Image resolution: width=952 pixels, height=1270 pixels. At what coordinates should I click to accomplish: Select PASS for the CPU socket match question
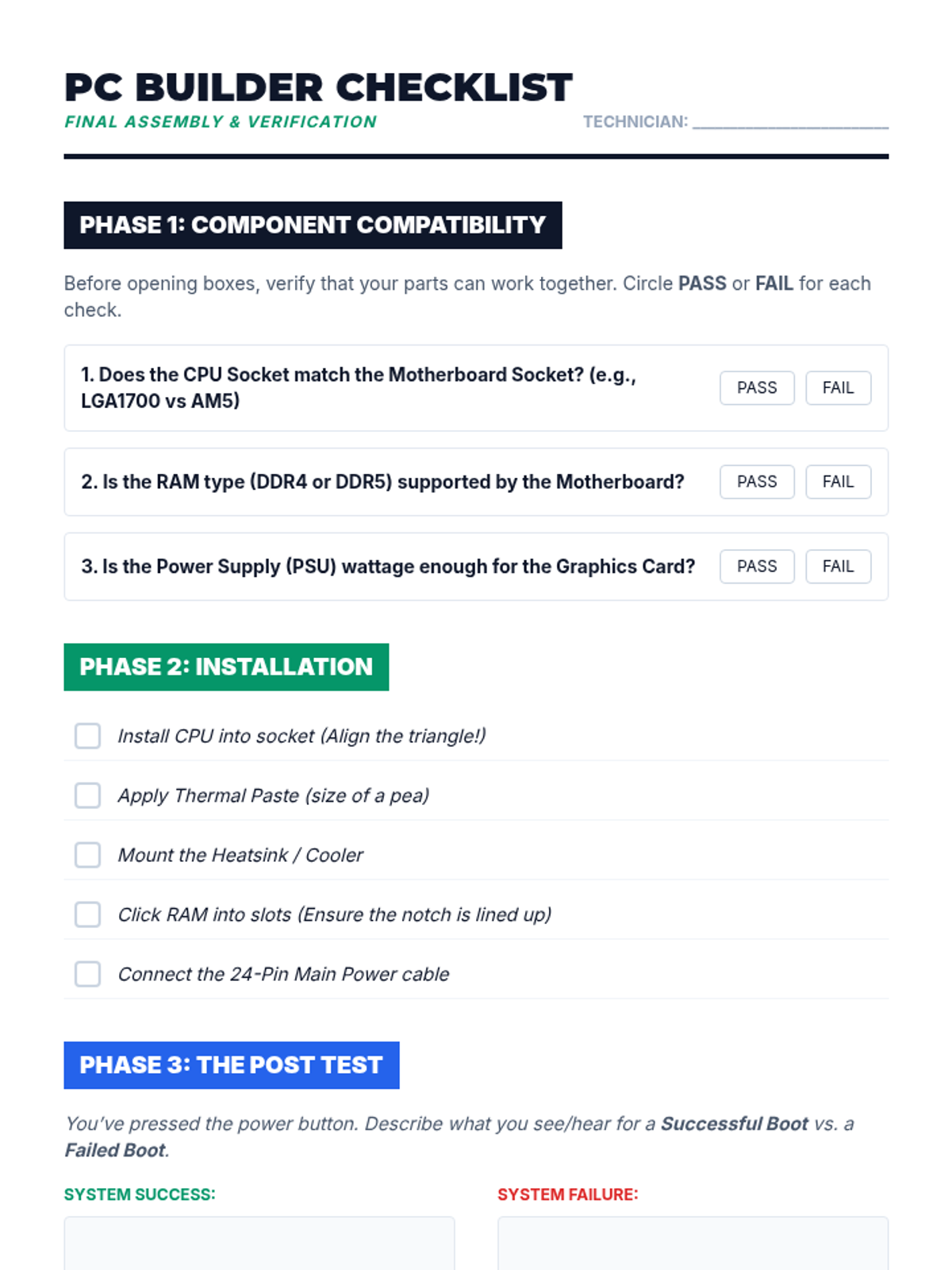(x=757, y=388)
